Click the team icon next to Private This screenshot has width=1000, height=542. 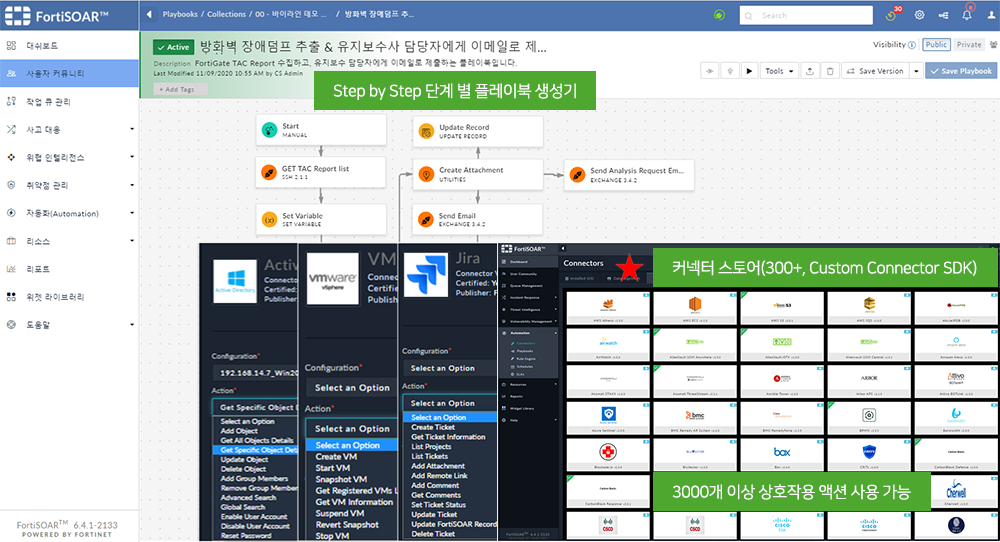coord(994,45)
